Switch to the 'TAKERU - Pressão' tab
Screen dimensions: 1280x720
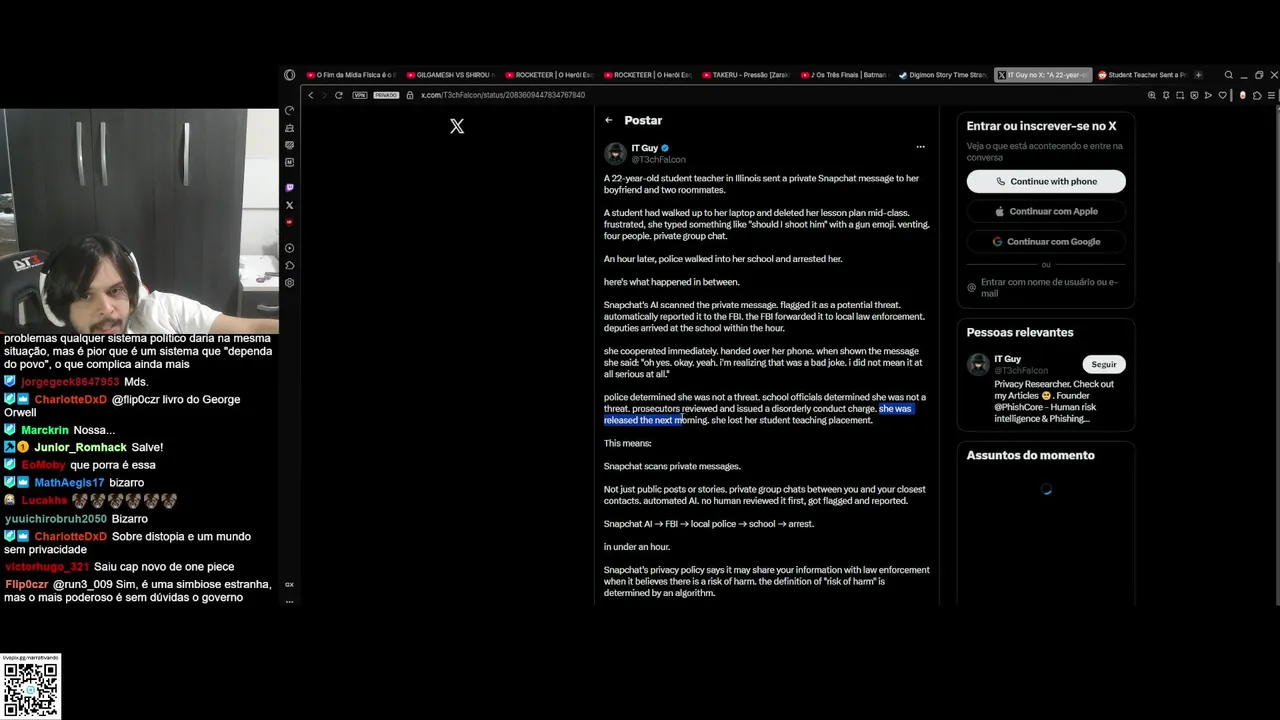pyautogui.click(x=745, y=75)
